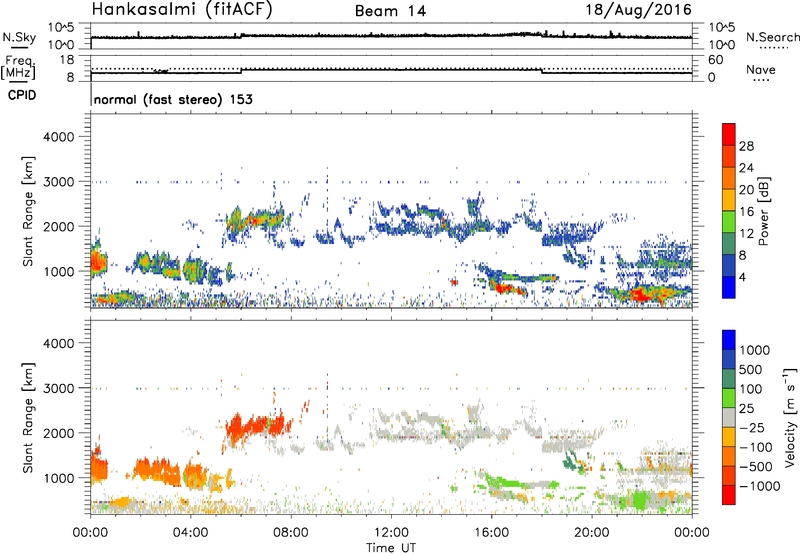Click 'normal (fast stereo) 153' text
This screenshot has width=800, height=554.
point(173,99)
